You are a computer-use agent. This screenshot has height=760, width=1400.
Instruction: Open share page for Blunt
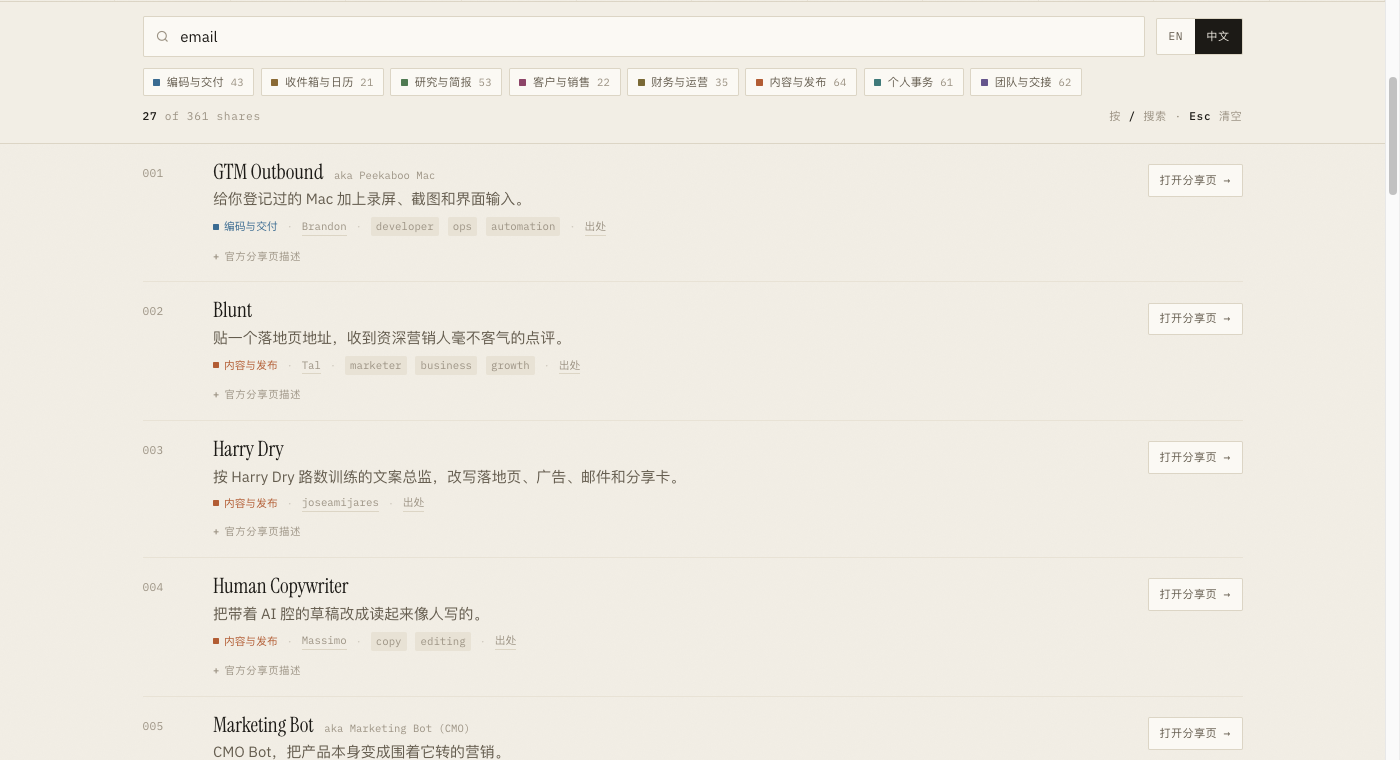point(1195,319)
